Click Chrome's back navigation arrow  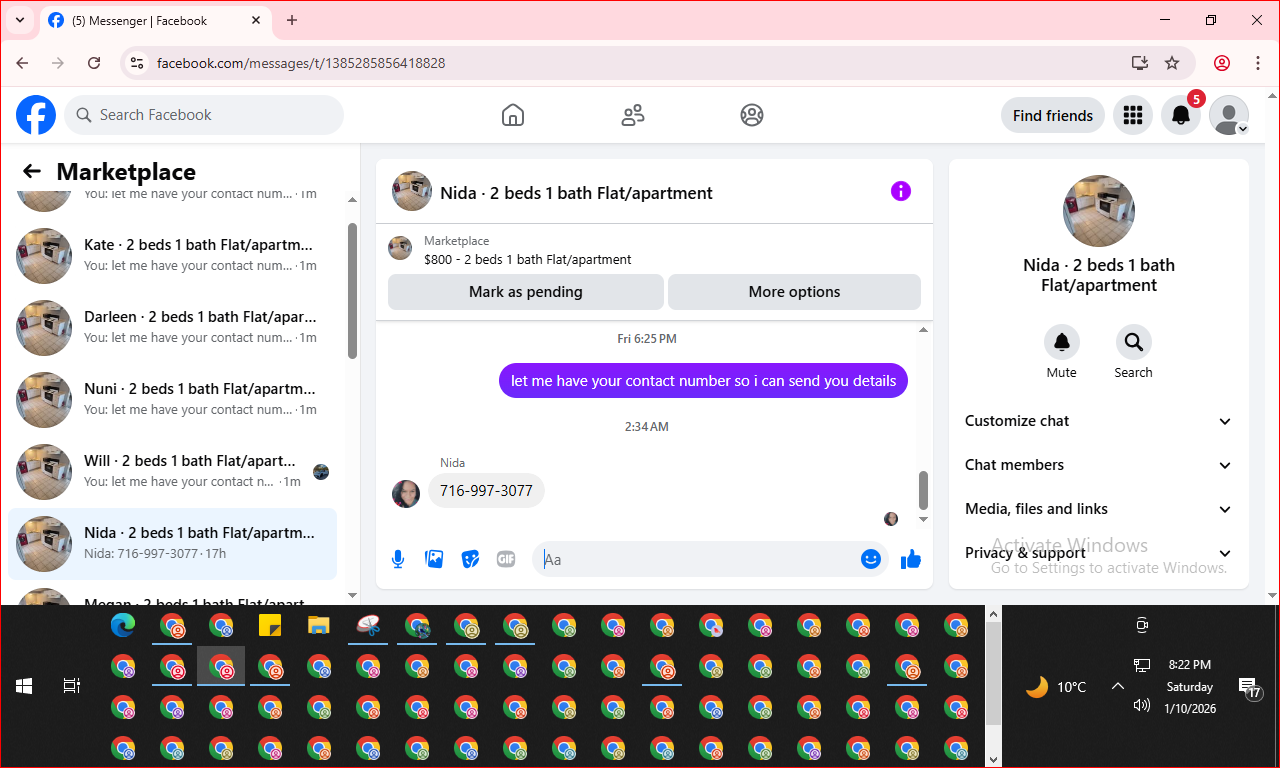(x=22, y=63)
